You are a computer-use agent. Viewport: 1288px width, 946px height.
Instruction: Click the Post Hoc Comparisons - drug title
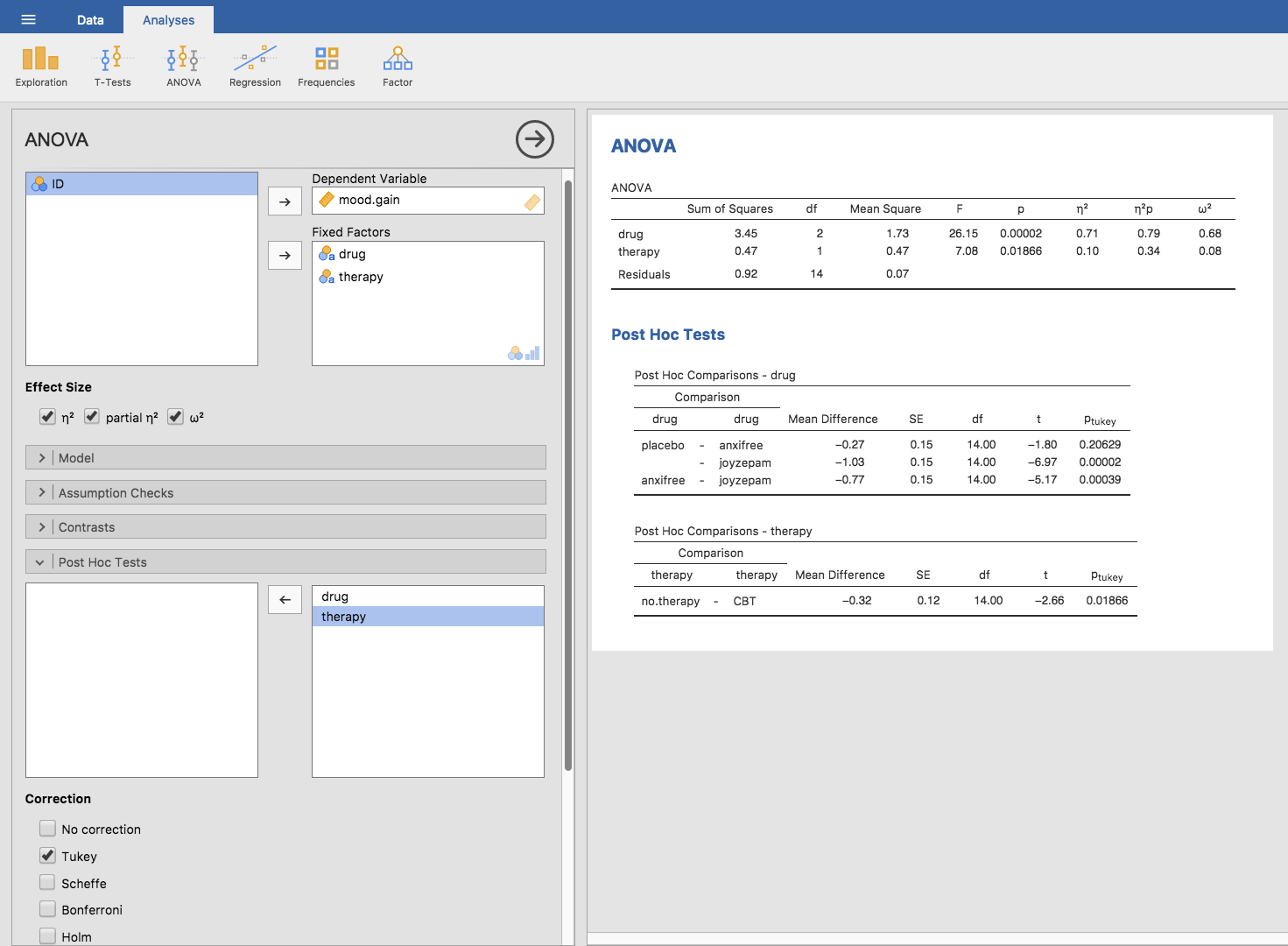click(715, 375)
